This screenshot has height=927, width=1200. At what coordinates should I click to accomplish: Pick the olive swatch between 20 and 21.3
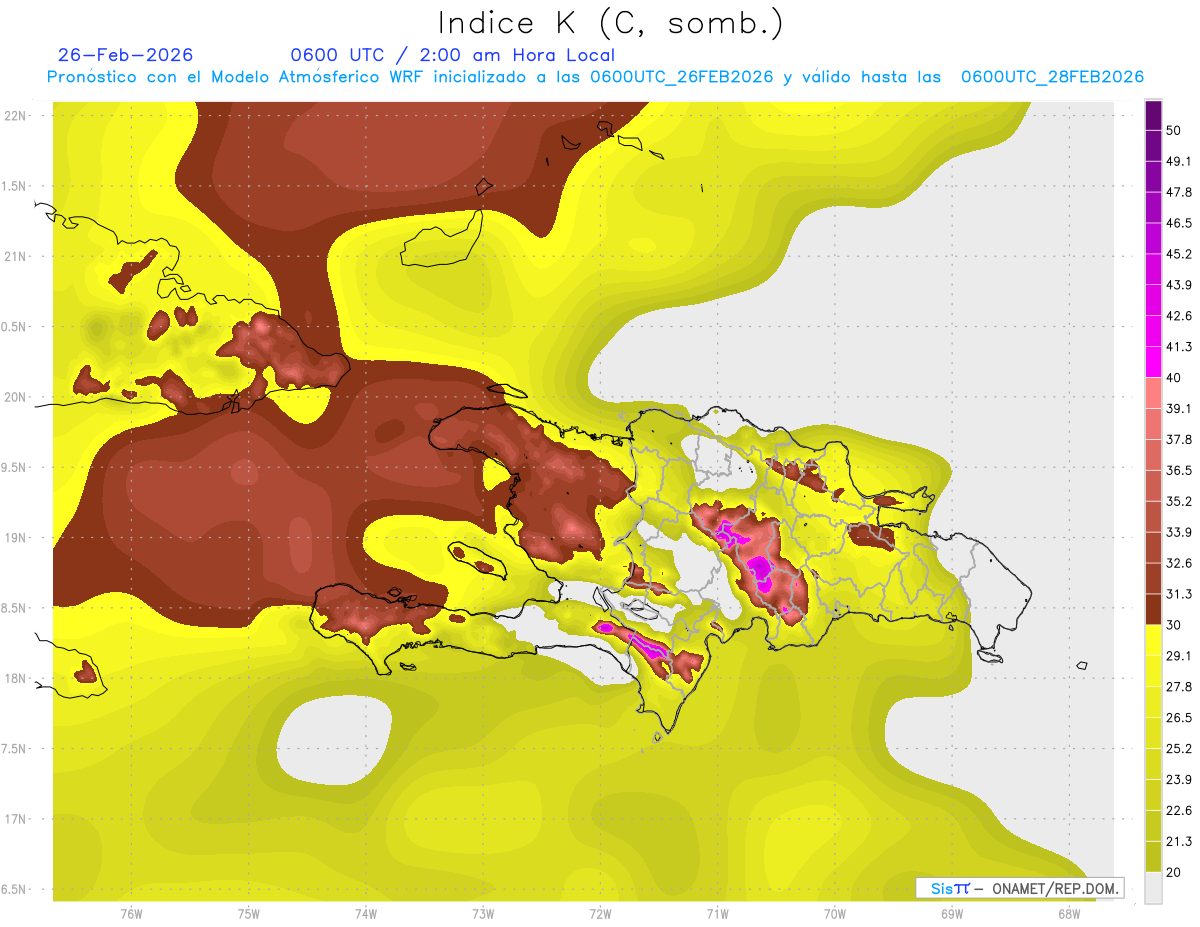click(1154, 856)
